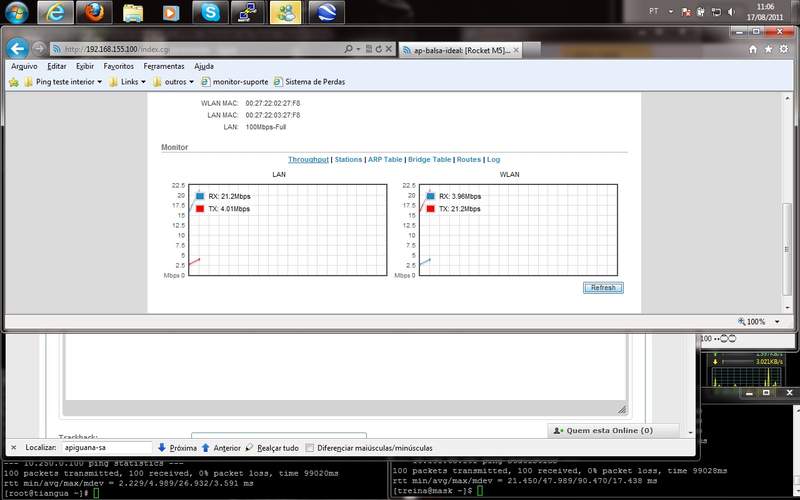Screen dimensions: 800x500
Task: Click the LAN MAC value 00:27:22:03:27:F8
Action: click(273, 115)
